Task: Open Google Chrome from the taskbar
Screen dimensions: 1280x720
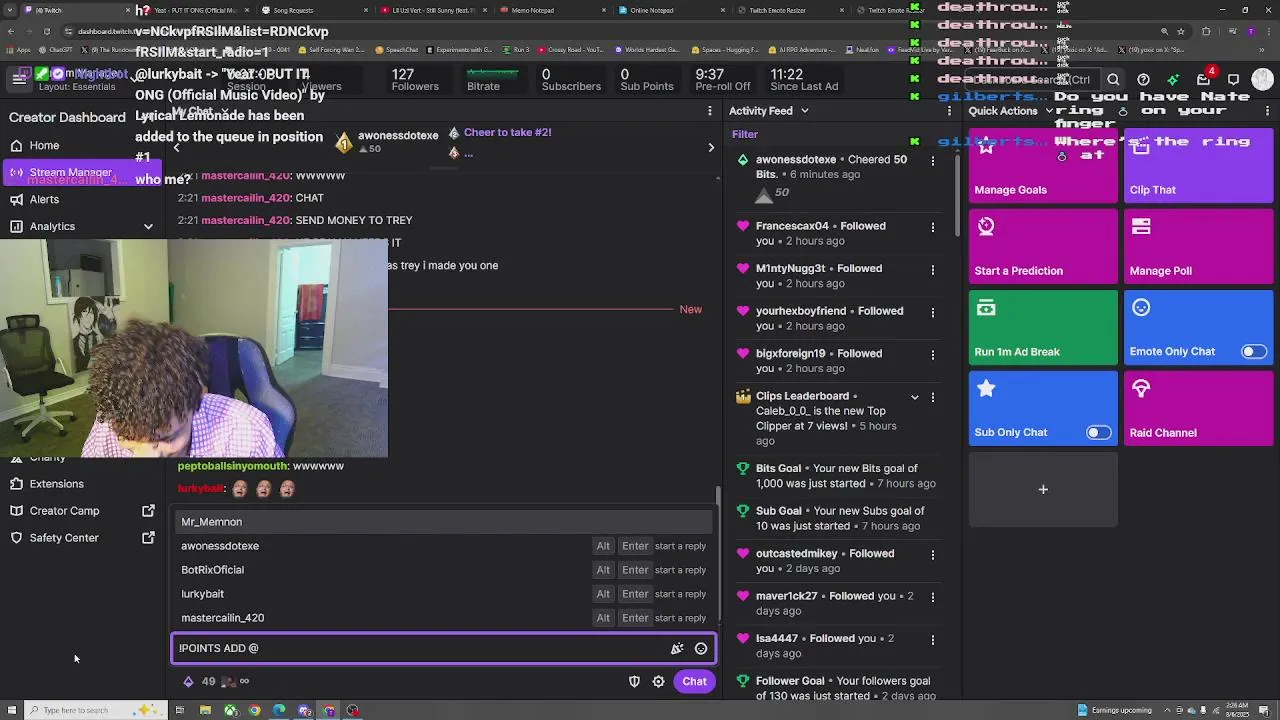Action: tap(254, 711)
